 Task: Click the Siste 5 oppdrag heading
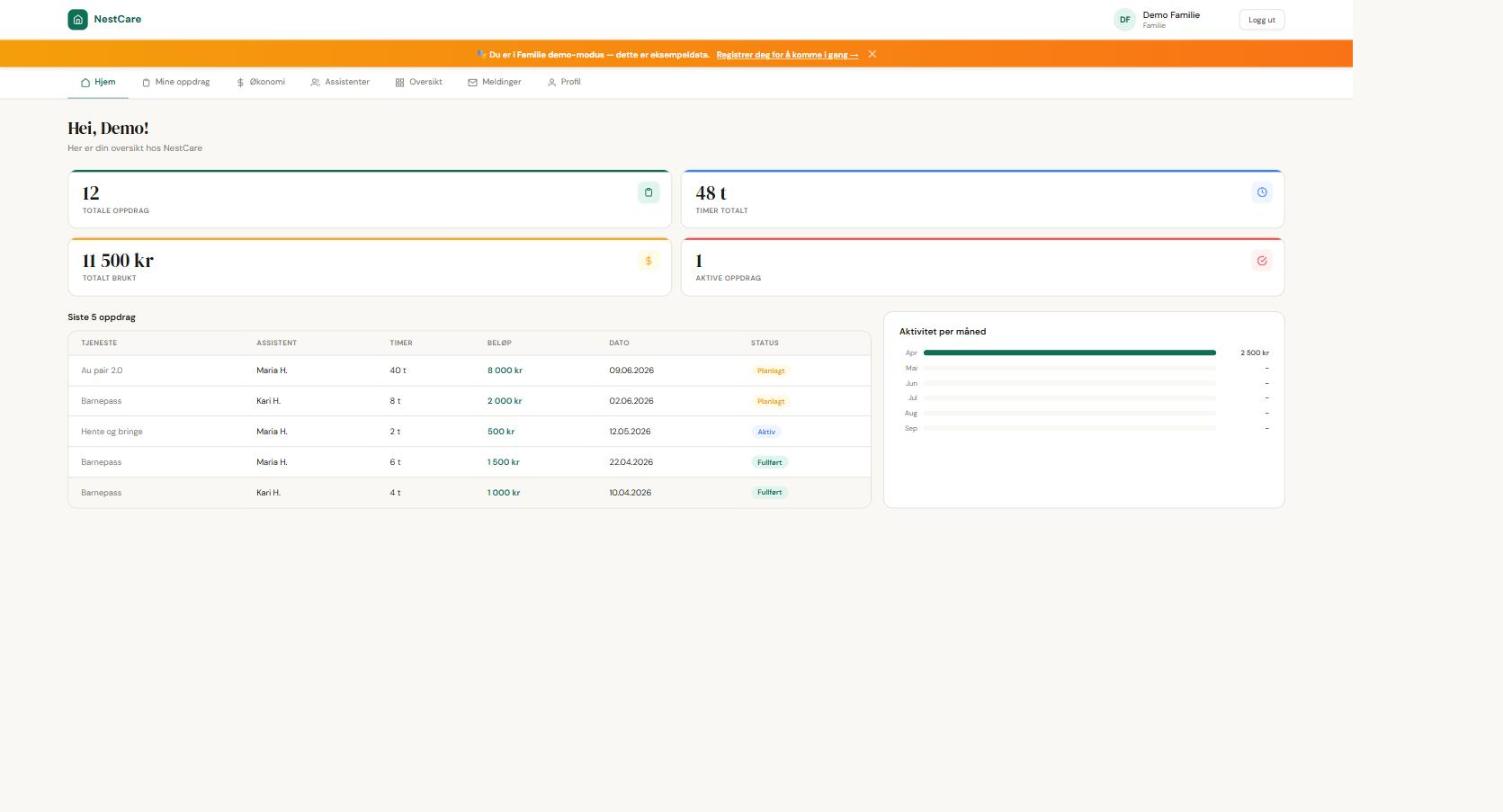tap(101, 317)
